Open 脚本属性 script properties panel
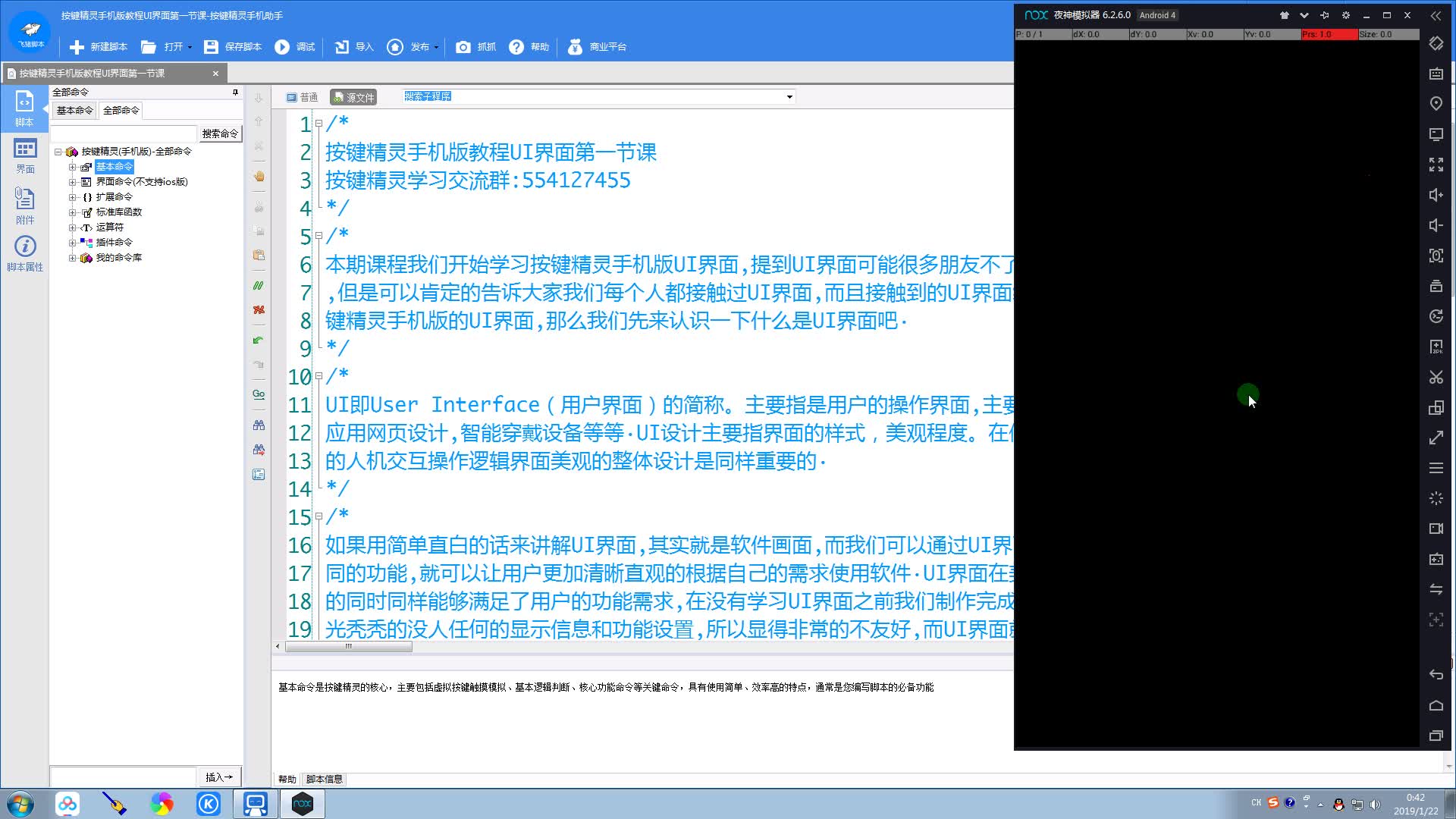Image resolution: width=1456 pixels, height=819 pixels. [x=24, y=253]
